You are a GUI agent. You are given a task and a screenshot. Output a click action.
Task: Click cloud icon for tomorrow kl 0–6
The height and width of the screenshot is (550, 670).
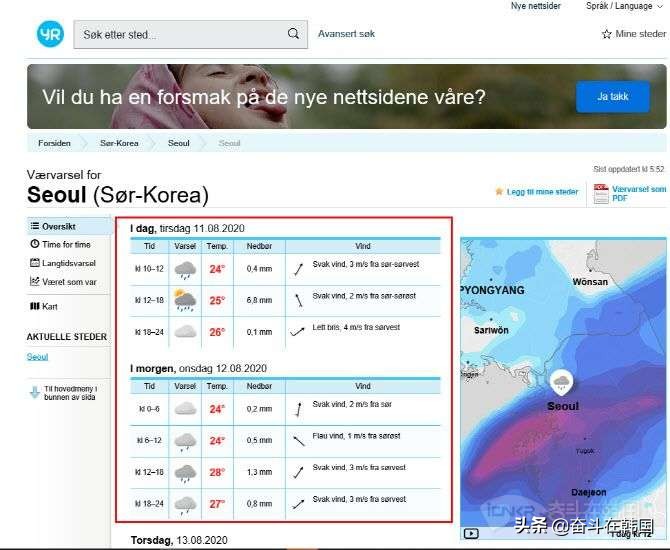(185, 409)
